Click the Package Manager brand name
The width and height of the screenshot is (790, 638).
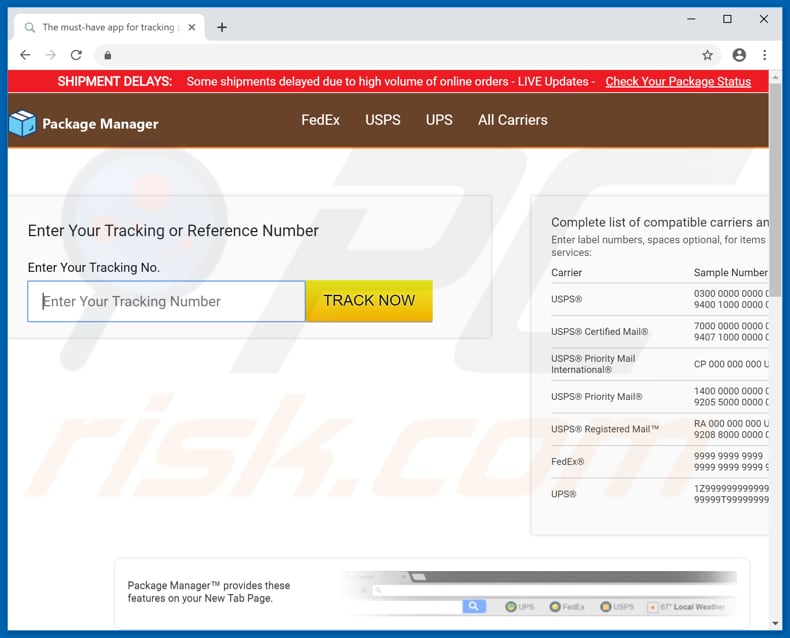click(x=100, y=123)
